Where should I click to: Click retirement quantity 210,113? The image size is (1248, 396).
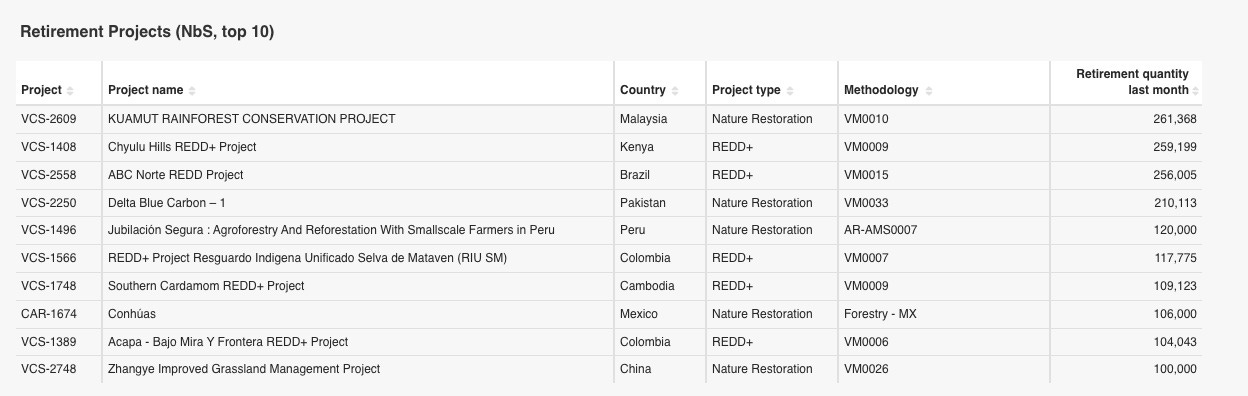(x=1174, y=203)
